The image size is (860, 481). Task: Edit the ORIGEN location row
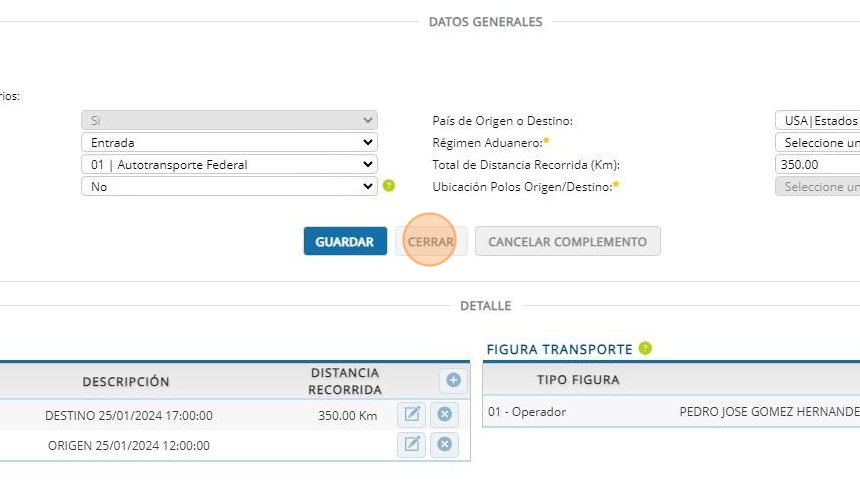(x=412, y=445)
